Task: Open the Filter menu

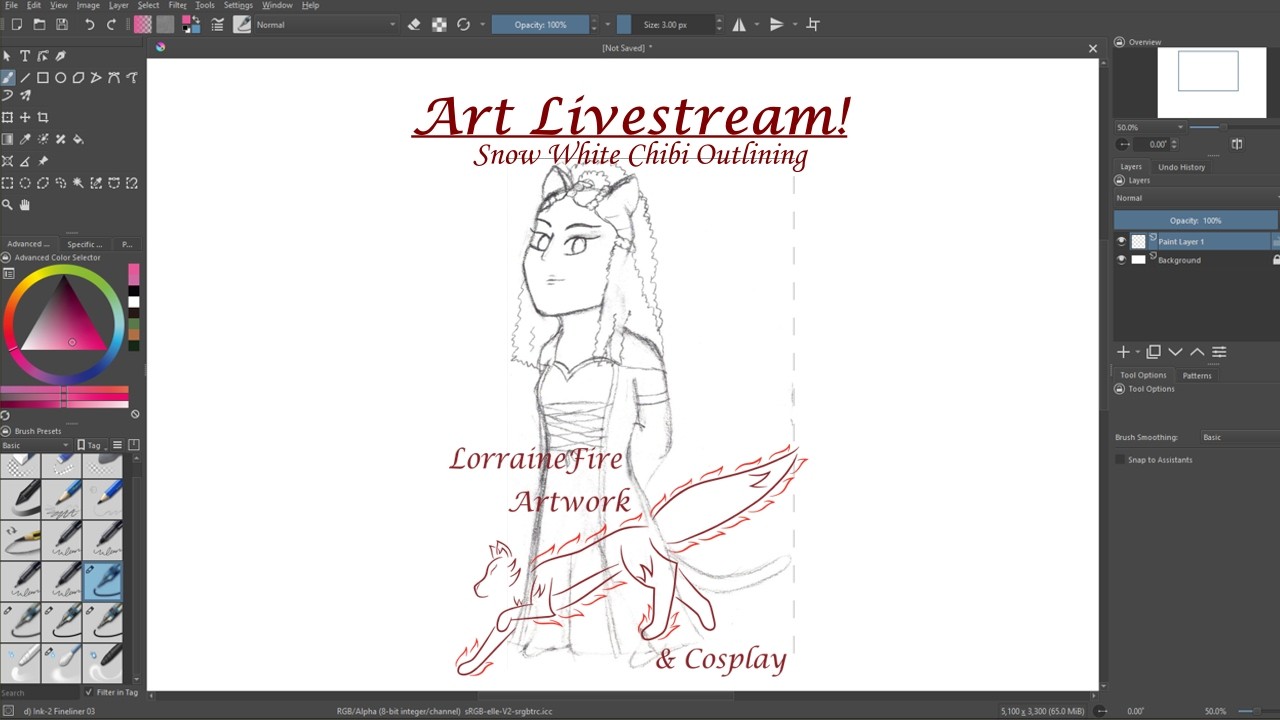Action: pos(177,5)
